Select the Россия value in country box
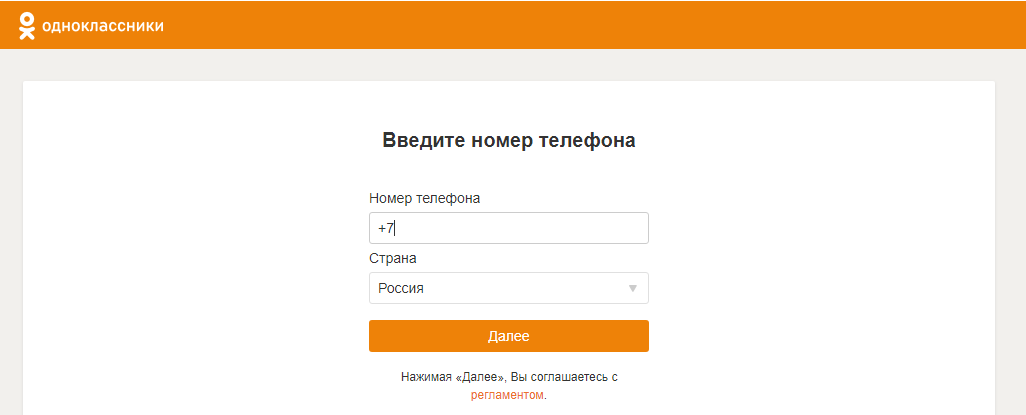The image size is (1026, 415). pos(401,288)
